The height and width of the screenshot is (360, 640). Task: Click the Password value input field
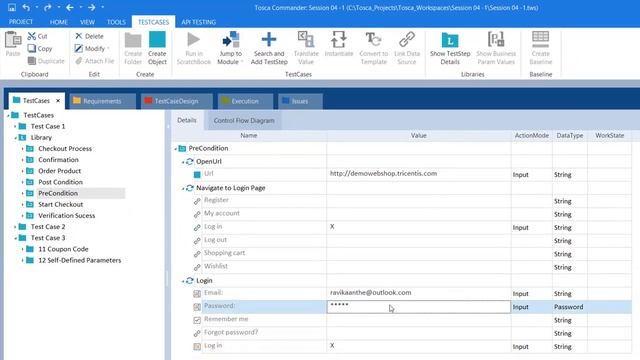click(x=418, y=307)
